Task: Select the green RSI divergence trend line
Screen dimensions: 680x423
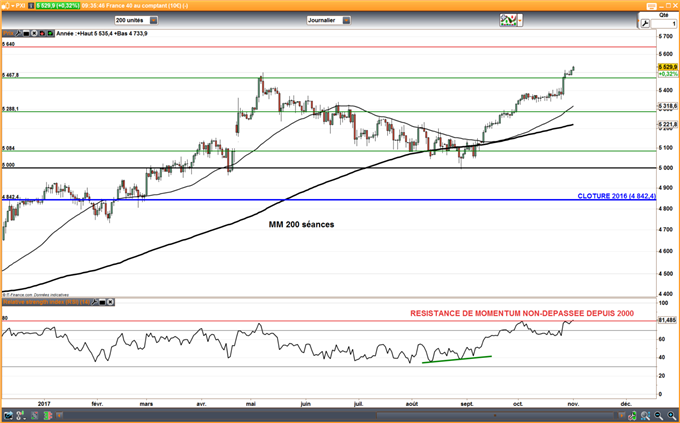Action: [457, 359]
